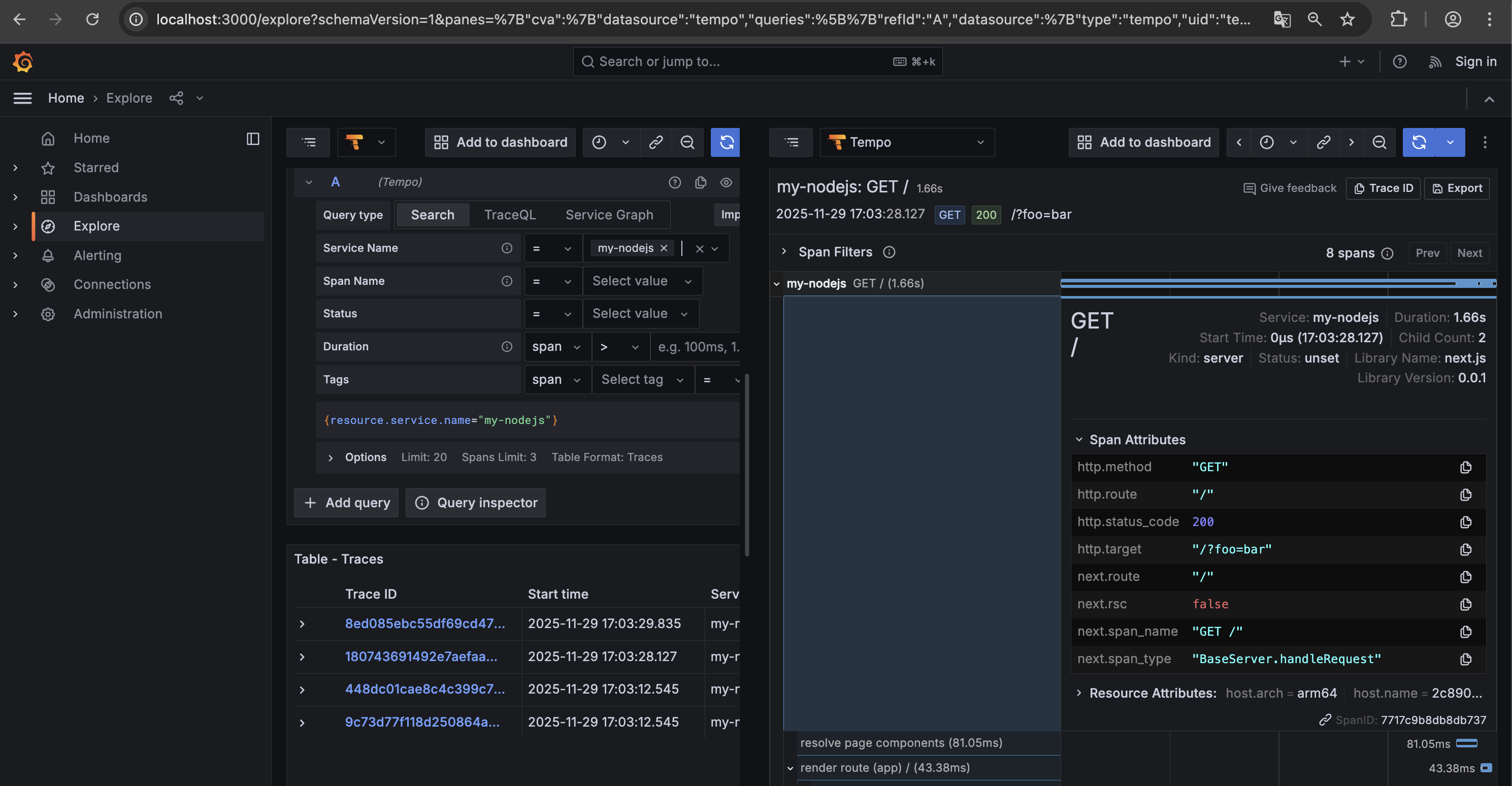Viewport: 1512px width, 786px height.
Task: Click the Add query button
Action: (x=346, y=503)
